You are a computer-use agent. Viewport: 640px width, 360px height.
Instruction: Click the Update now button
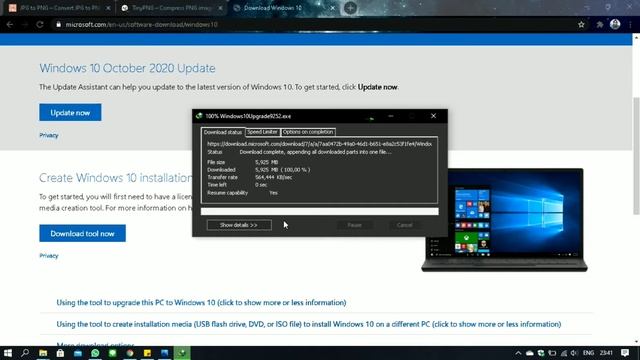pos(70,112)
